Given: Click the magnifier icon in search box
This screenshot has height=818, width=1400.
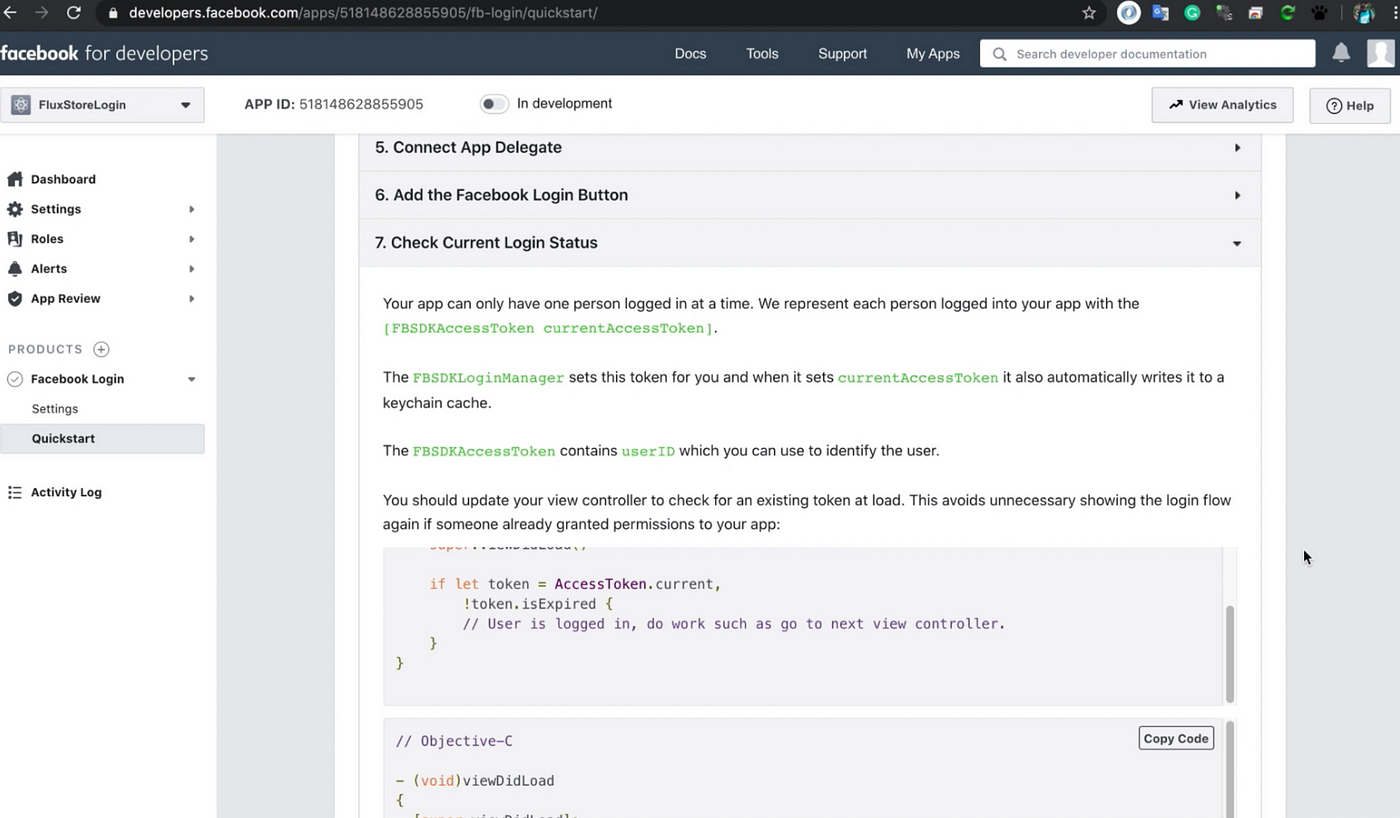Looking at the screenshot, I should tap(999, 54).
